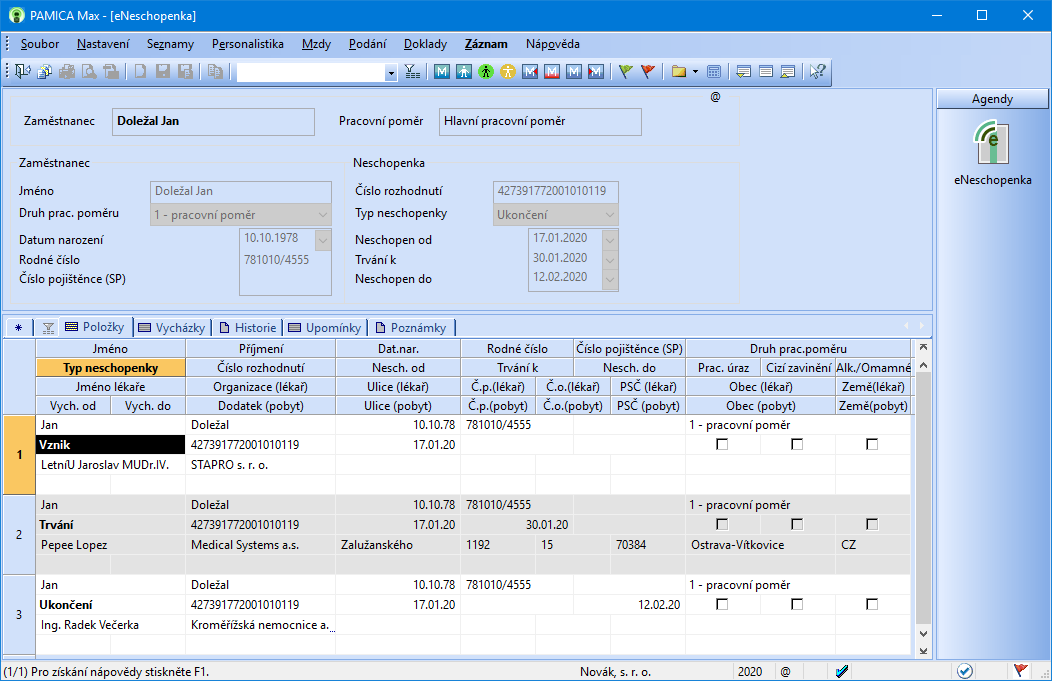The height and width of the screenshot is (681, 1052).
Task: Click the filter icon beside Položky tab
Action: [x=48, y=327]
